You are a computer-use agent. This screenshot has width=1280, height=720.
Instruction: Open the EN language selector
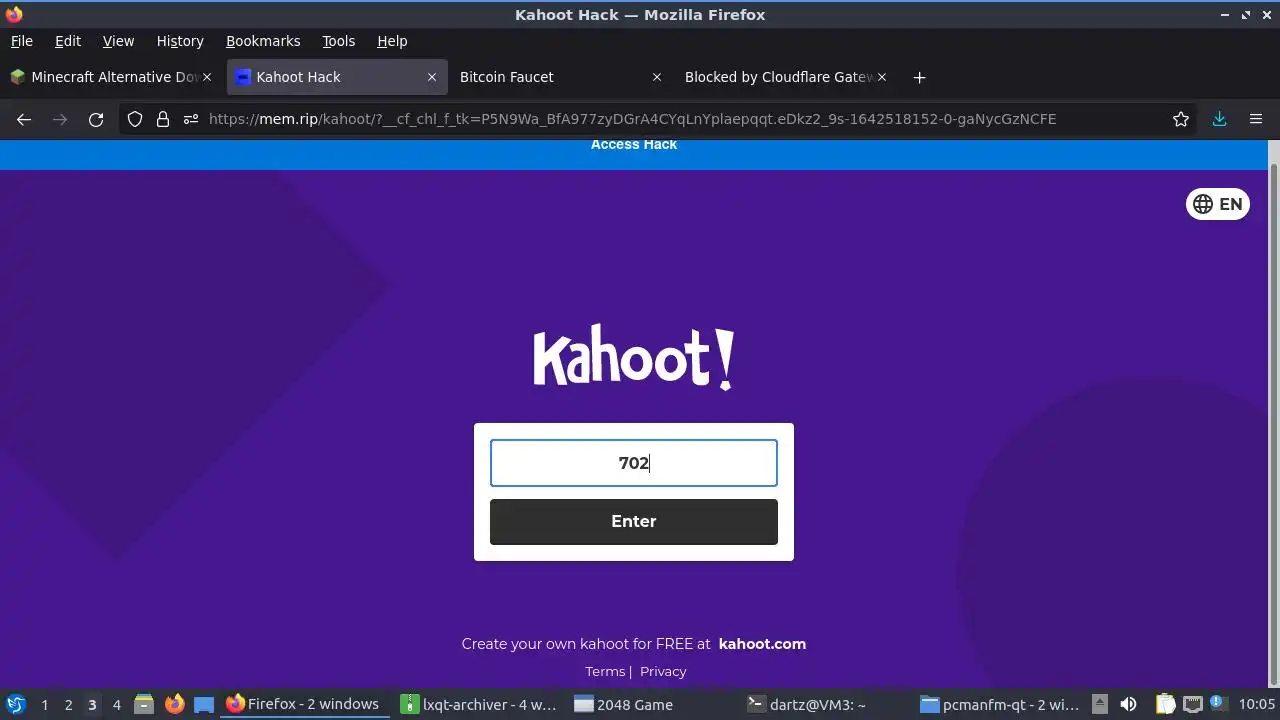pos(1218,204)
